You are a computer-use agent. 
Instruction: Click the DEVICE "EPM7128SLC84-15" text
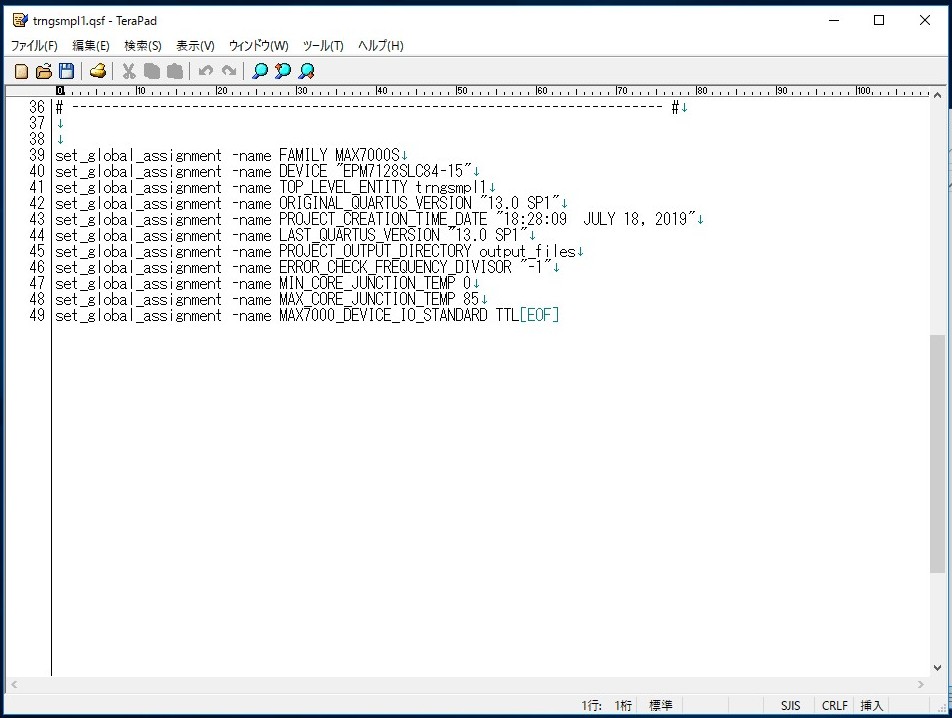tap(375, 171)
